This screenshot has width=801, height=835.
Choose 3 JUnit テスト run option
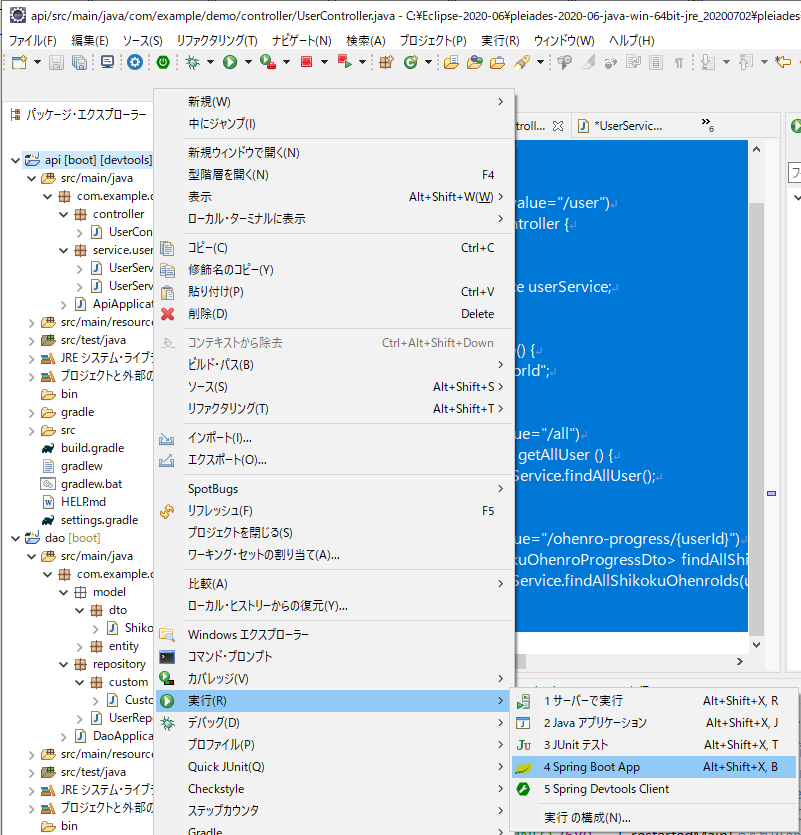tap(654, 744)
